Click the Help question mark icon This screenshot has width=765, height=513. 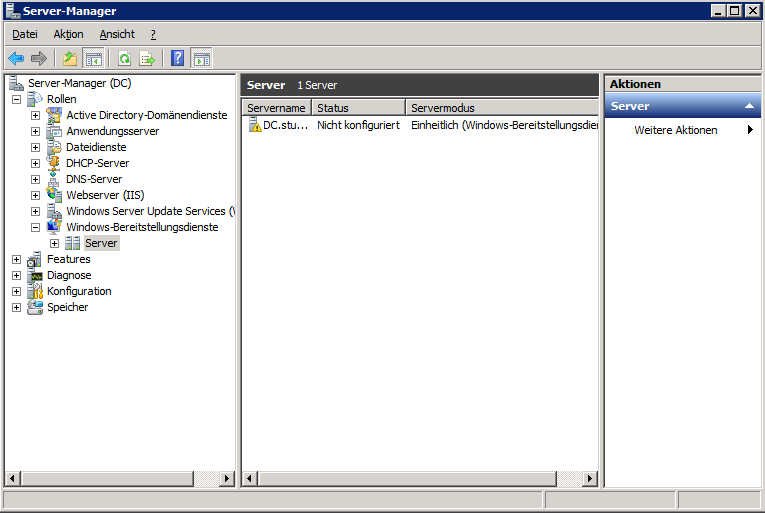pos(178,59)
